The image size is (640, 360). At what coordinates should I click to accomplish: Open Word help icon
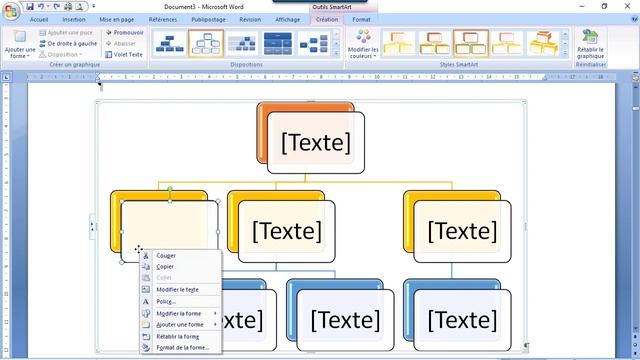coord(635,19)
